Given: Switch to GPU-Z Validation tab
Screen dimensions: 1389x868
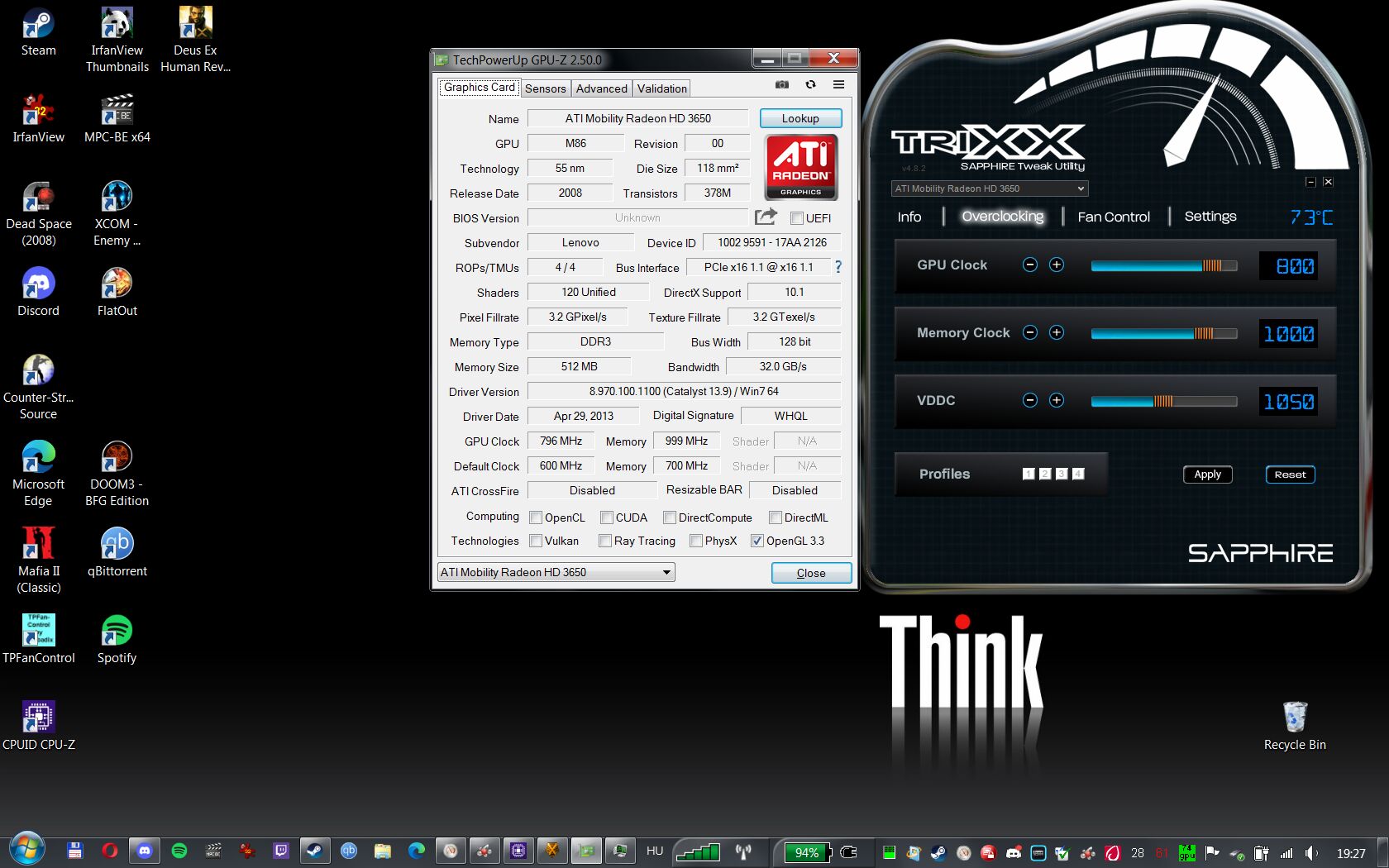Looking at the screenshot, I should tap(661, 88).
